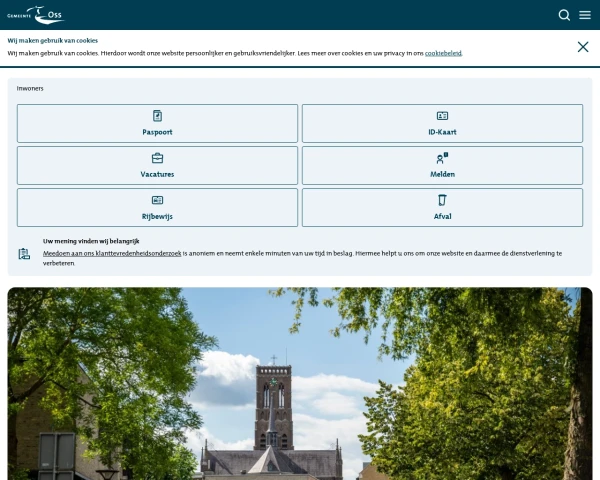The image size is (600, 480).
Task: Click the Afval bin icon
Action: 442,200
